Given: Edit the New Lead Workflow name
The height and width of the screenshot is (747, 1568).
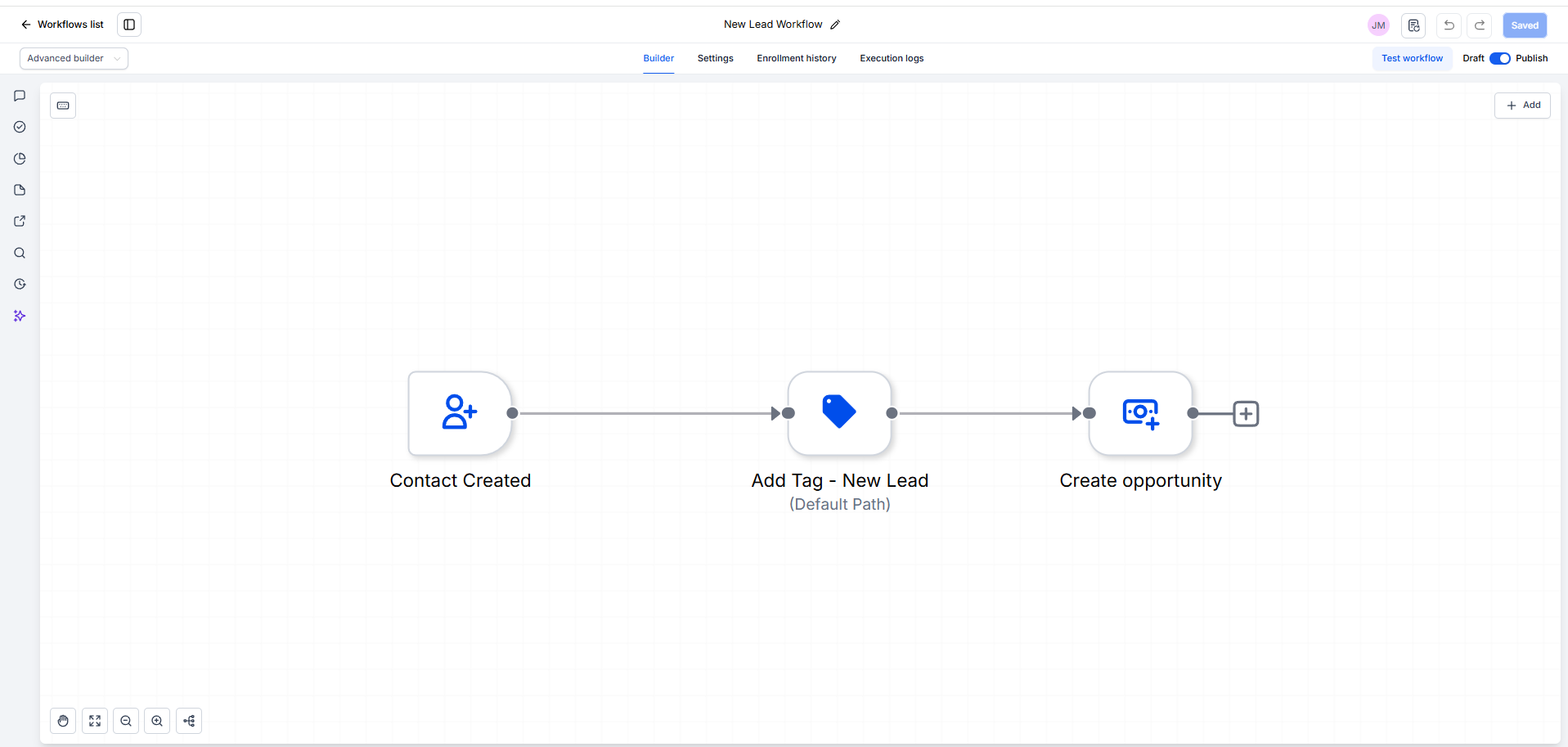Looking at the screenshot, I should click(x=835, y=25).
